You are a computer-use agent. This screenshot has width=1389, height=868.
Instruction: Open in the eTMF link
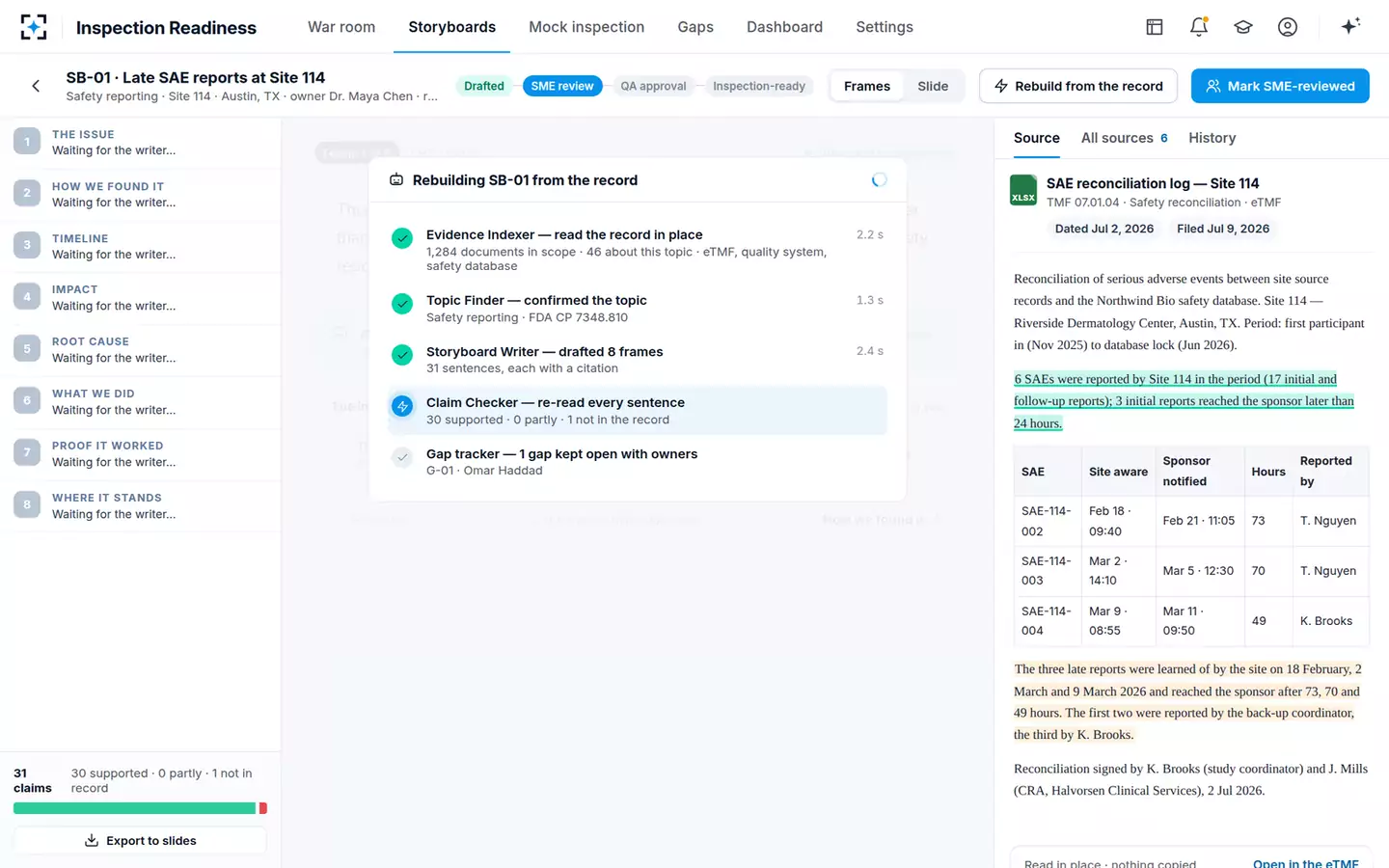(1306, 863)
